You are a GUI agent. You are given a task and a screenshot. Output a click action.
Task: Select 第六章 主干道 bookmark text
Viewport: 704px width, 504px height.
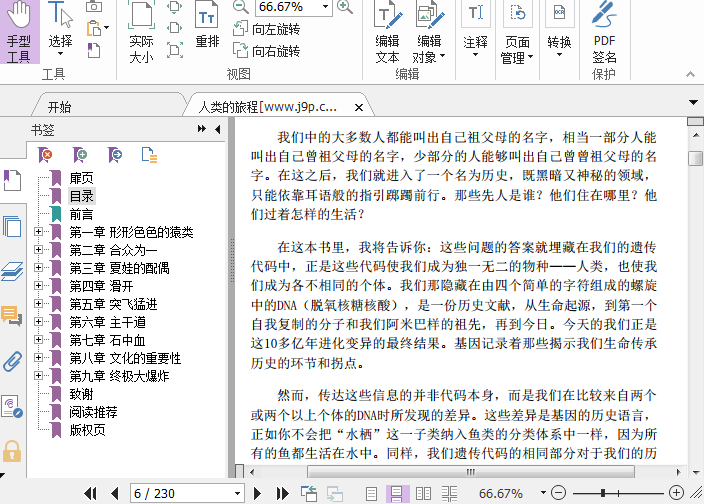107,322
